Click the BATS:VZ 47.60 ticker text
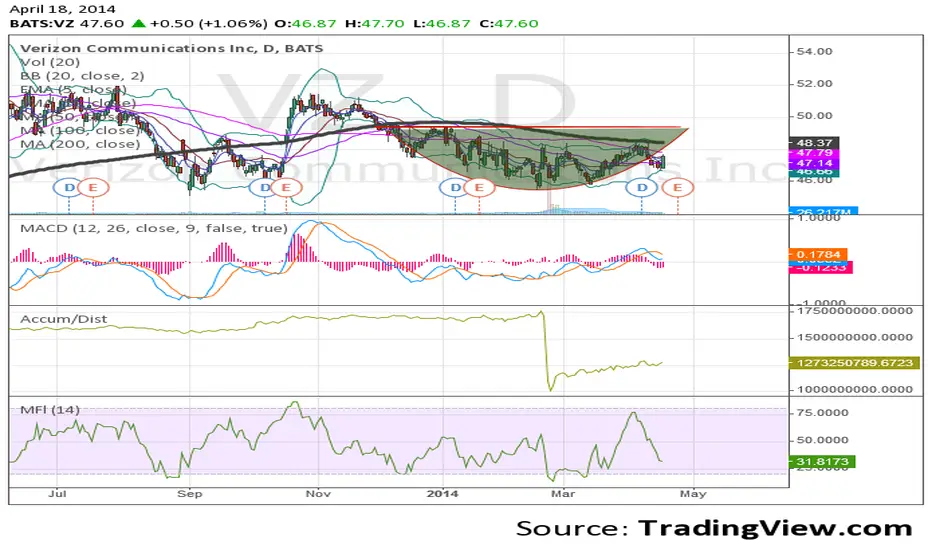The image size is (932, 550). [x=67, y=24]
